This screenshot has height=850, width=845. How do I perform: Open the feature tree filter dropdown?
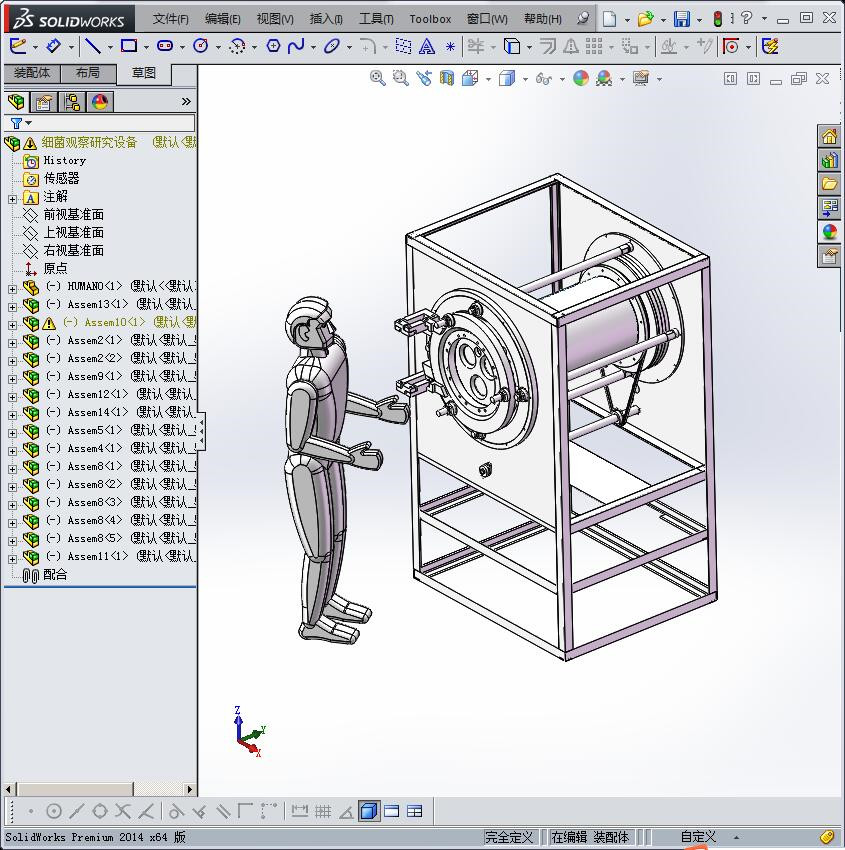pyautogui.click(x=22, y=124)
